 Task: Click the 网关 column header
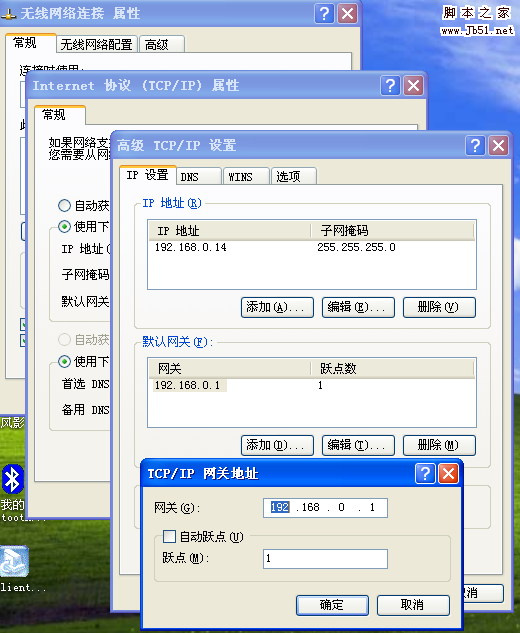point(230,368)
